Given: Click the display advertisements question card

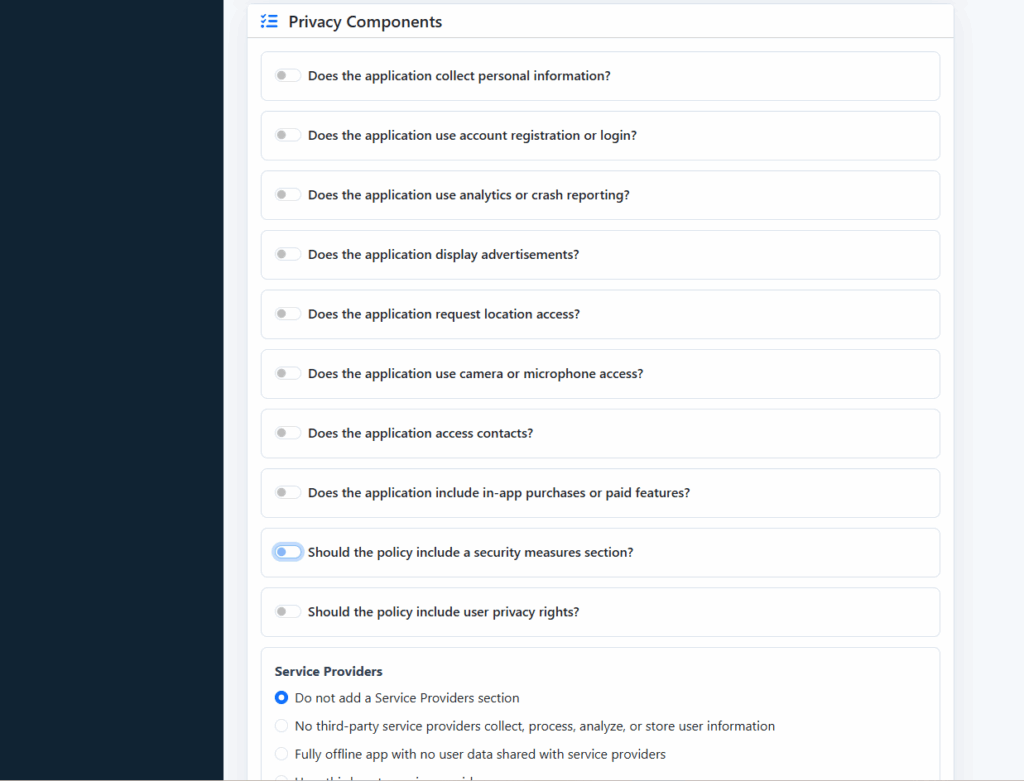Looking at the screenshot, I should click(600, 255).
